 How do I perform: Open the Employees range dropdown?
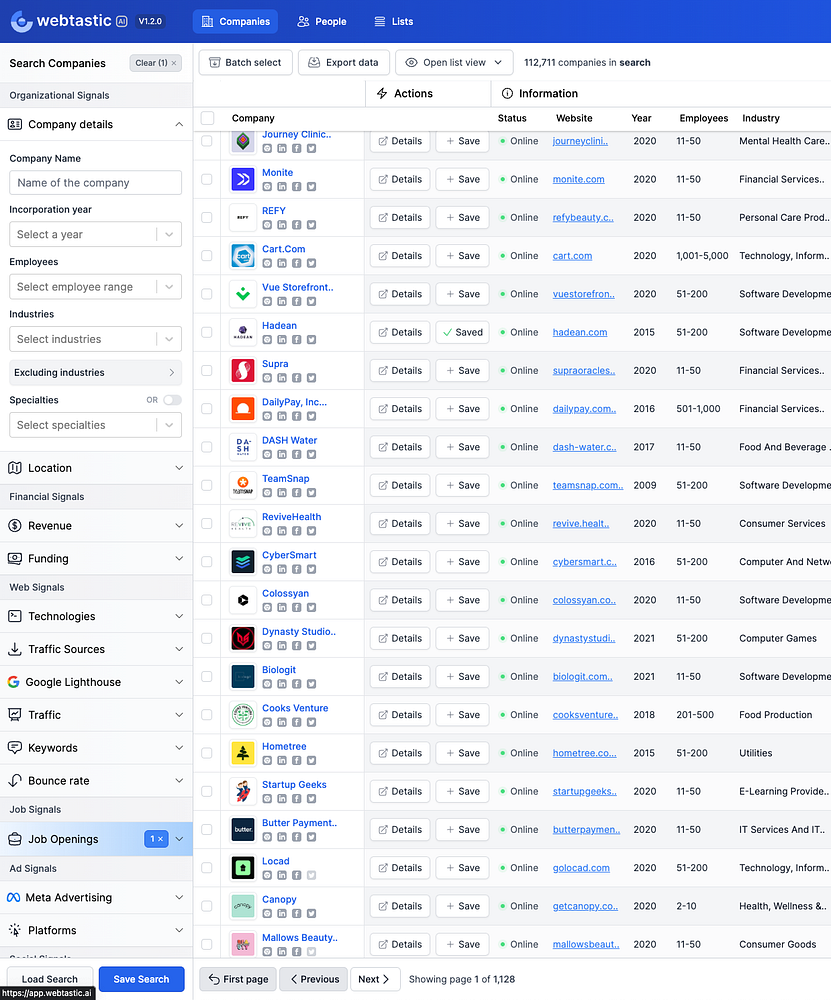click(96, 287)
